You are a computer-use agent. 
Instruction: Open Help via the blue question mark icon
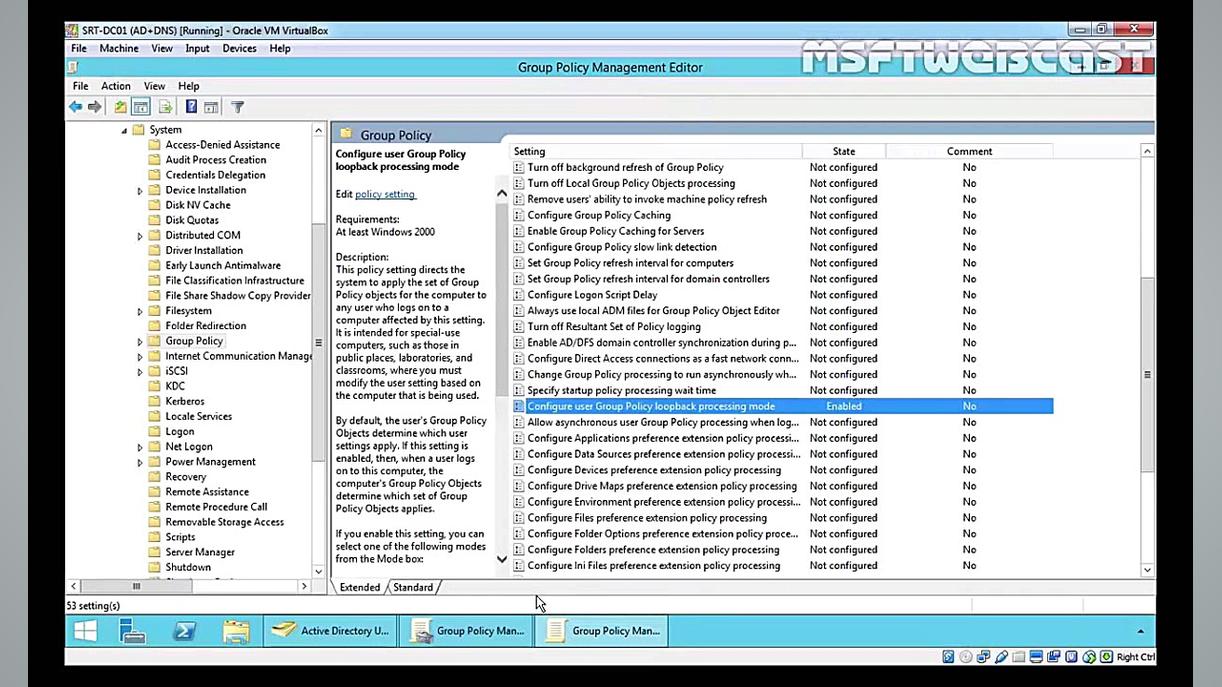click(x=190, y=107)
